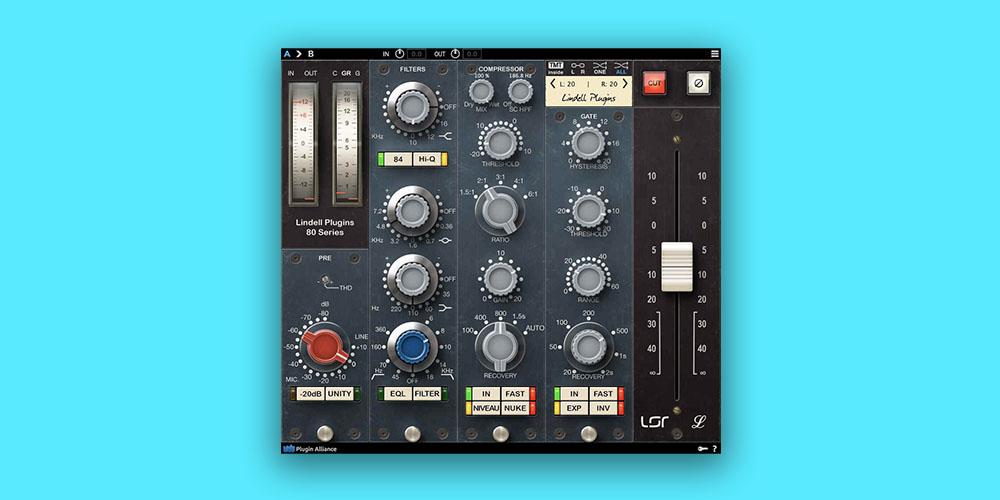Toggle the EXP button

(x=574, y=408)
